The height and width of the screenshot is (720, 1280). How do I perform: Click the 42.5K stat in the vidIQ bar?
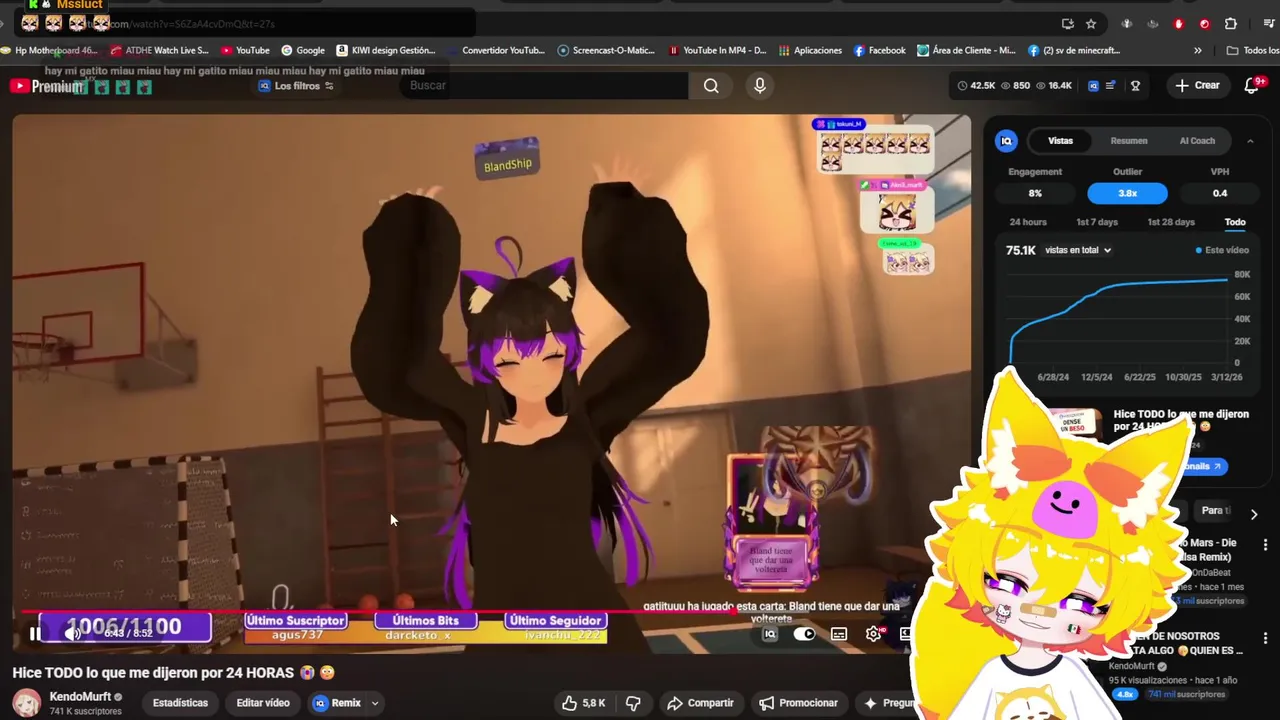point(976,86)
